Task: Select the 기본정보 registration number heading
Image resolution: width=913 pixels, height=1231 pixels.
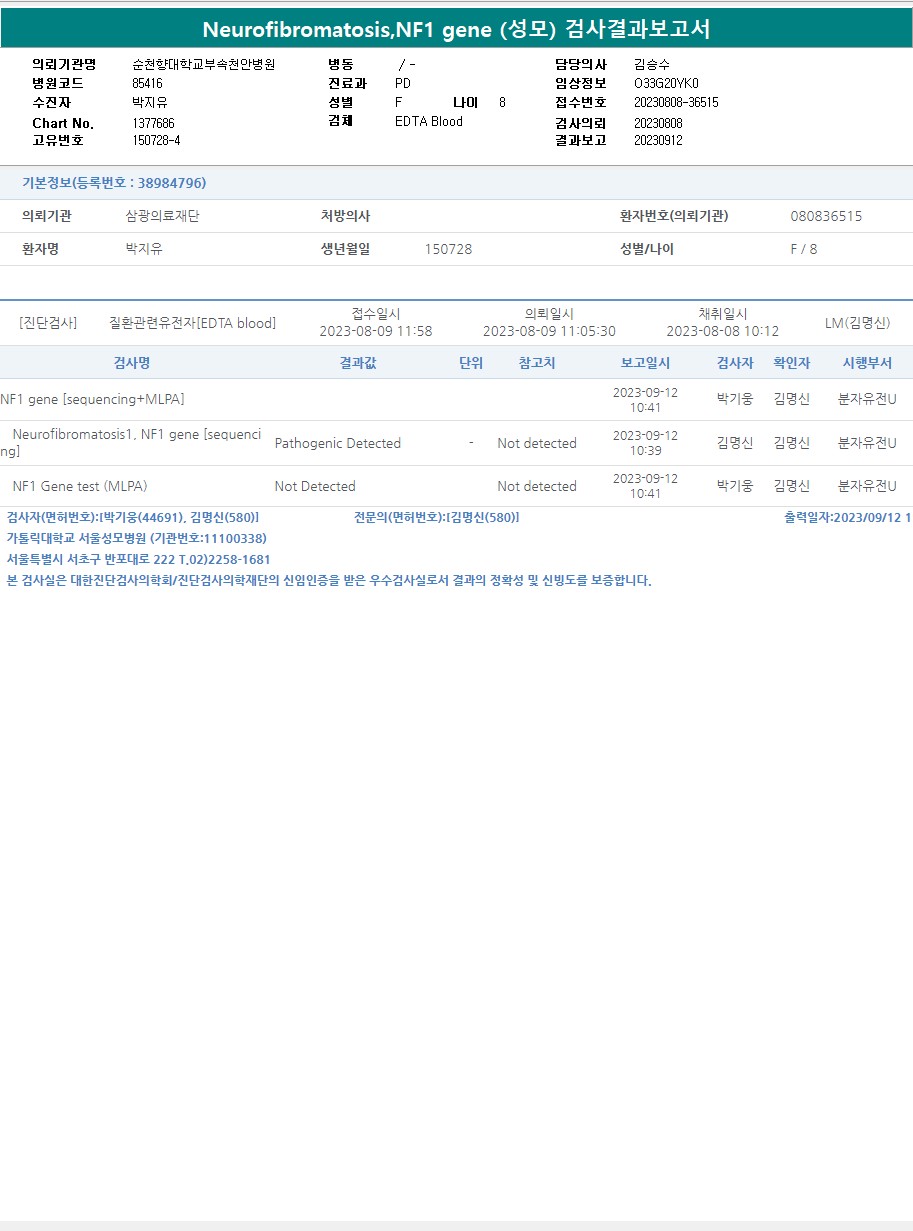Action: (114, 183)
